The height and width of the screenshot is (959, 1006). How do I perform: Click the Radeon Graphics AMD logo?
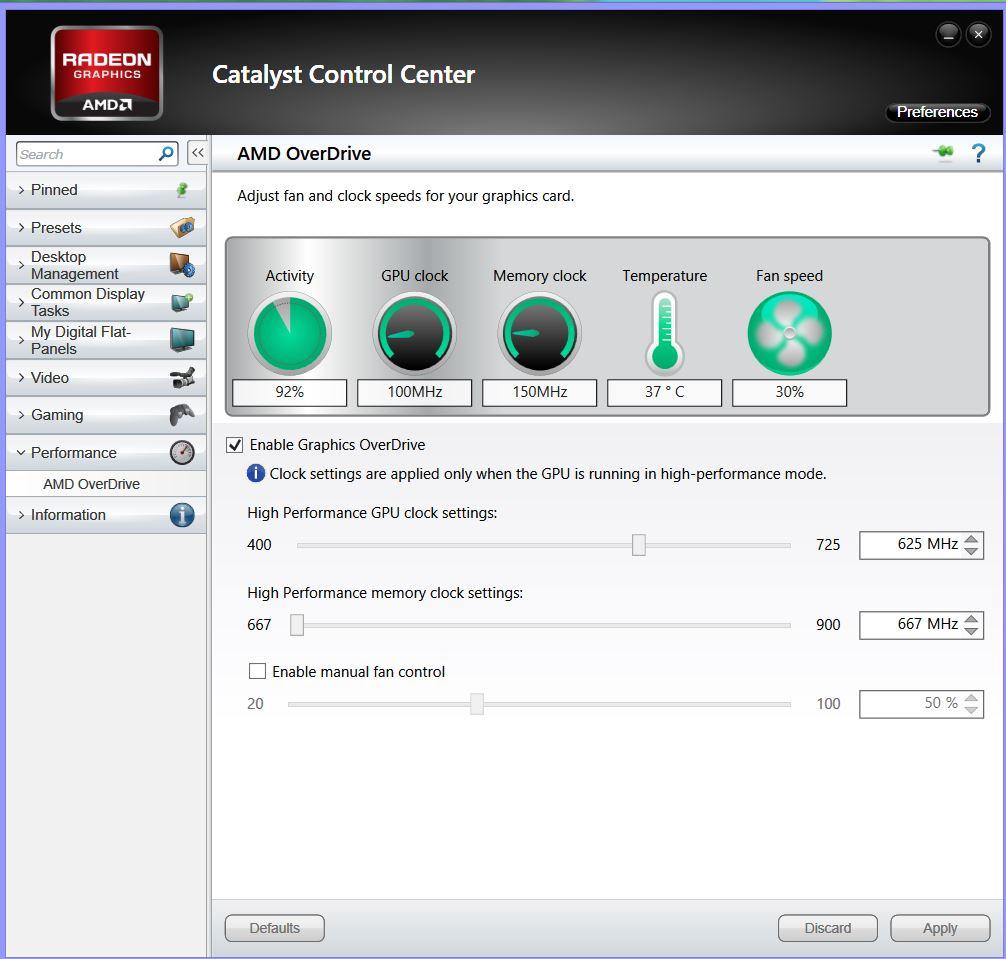[107, 73]
